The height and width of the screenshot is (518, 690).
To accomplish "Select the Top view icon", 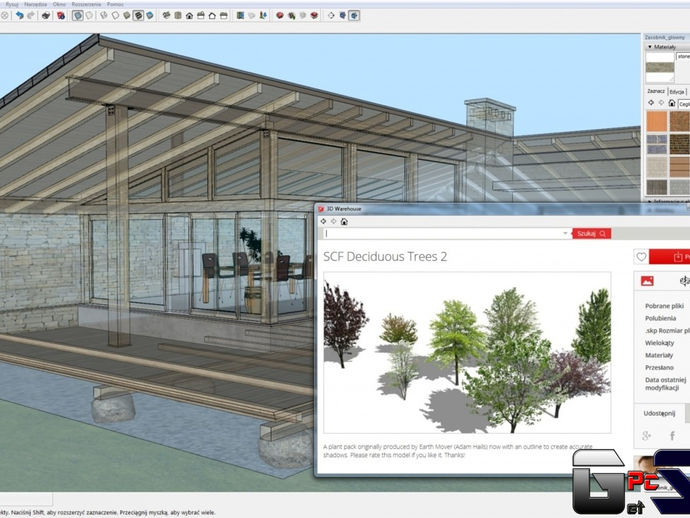I will 178,15.
